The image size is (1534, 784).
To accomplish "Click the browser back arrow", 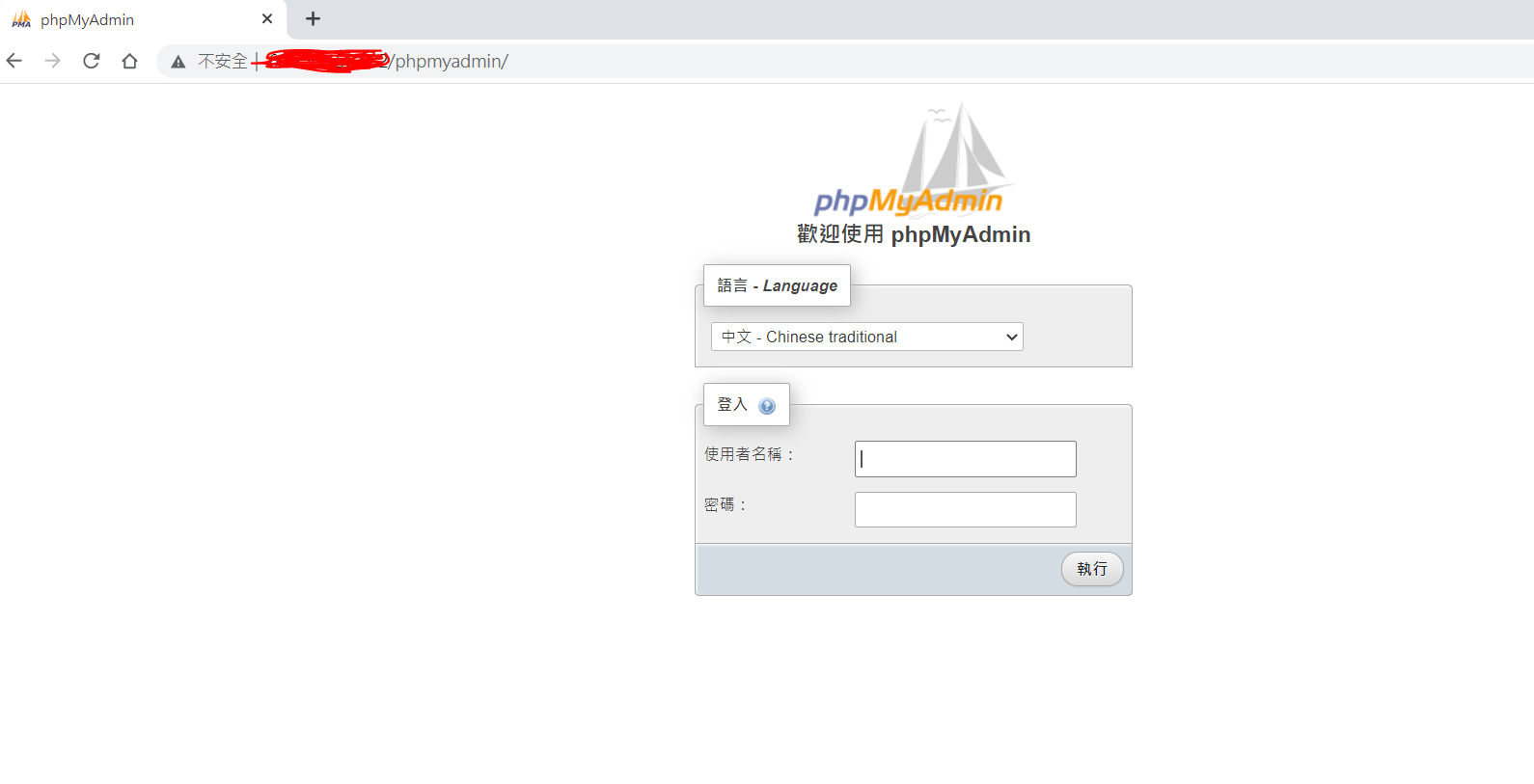I will pyautogui.click(x=14, y=61).
